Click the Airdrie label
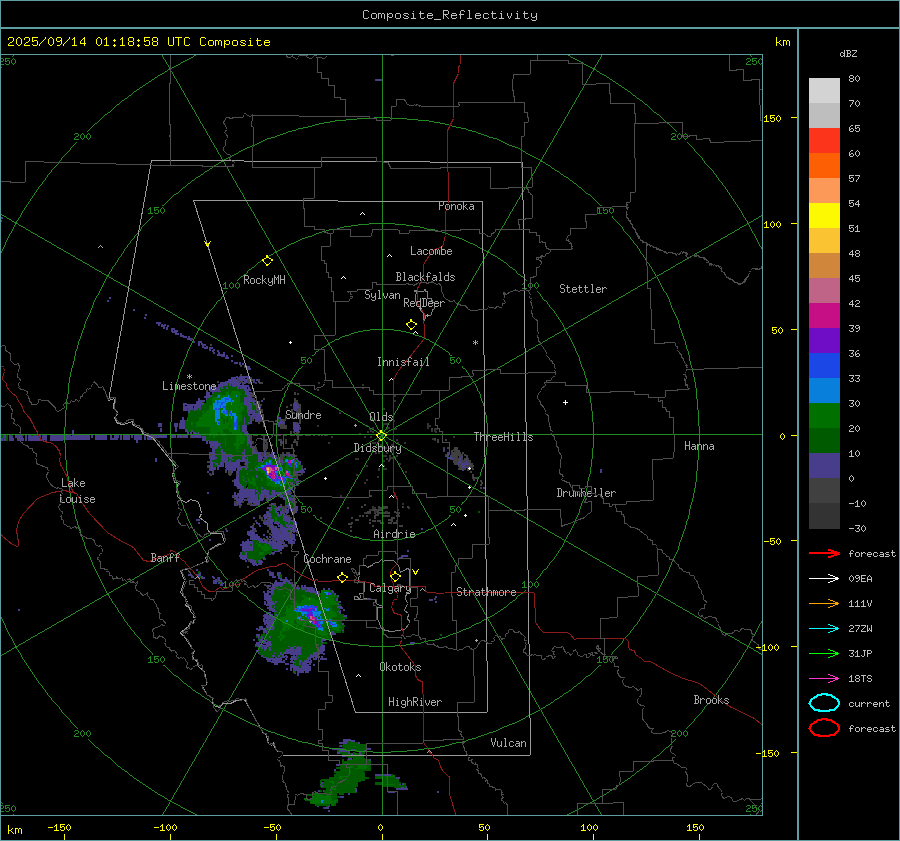 394,534
